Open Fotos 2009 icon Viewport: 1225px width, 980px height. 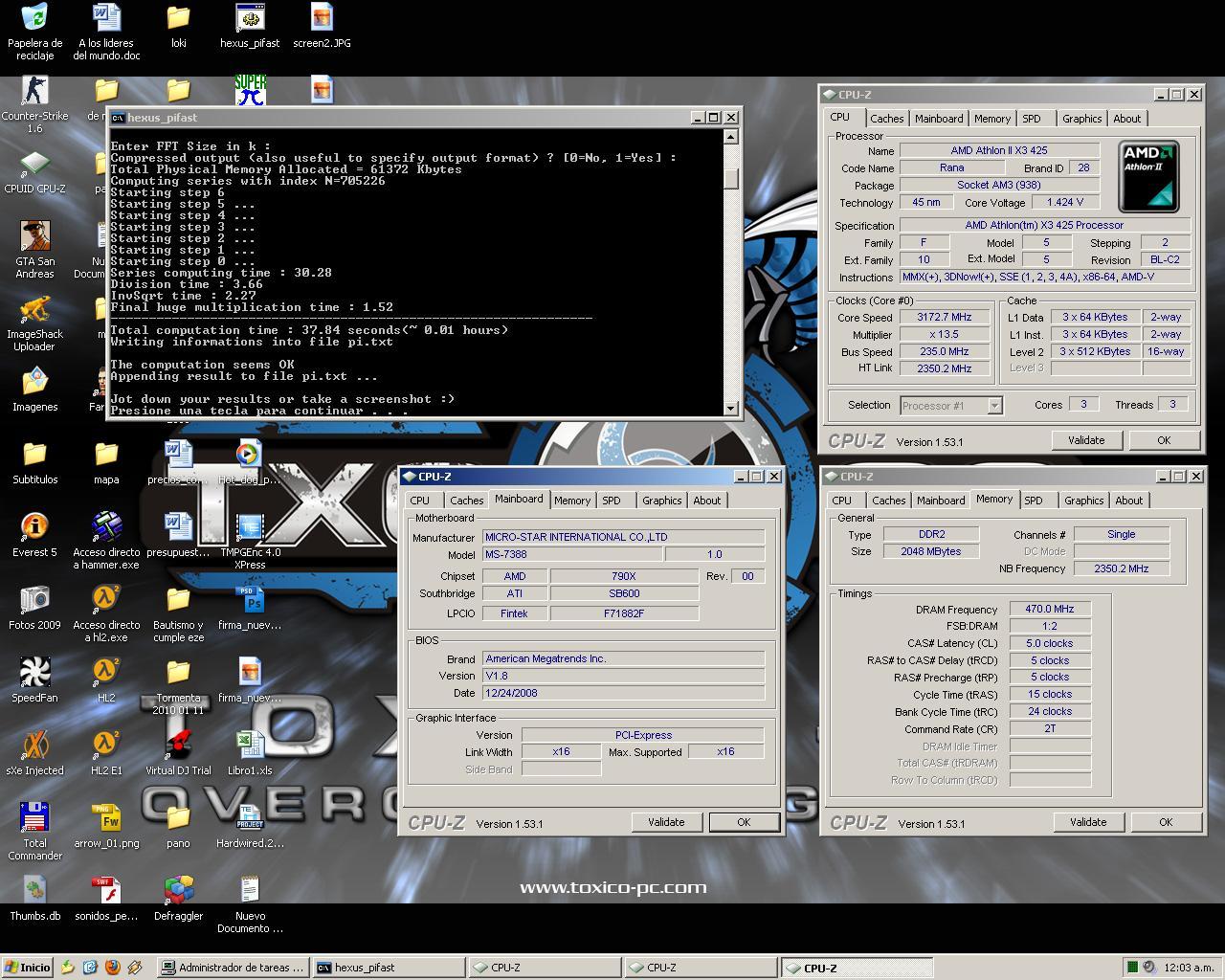click(34, 609)
